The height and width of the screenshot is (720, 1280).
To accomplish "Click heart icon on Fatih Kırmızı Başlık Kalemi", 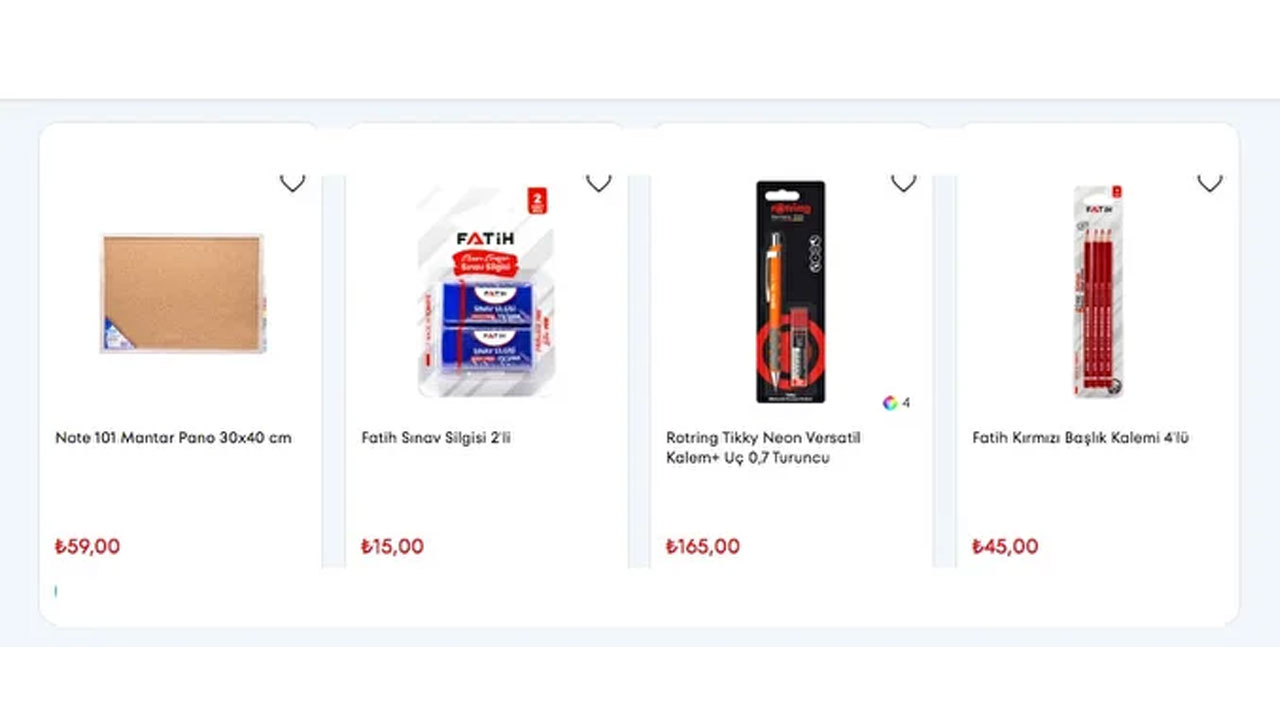I will click(x=1209, y=183).
